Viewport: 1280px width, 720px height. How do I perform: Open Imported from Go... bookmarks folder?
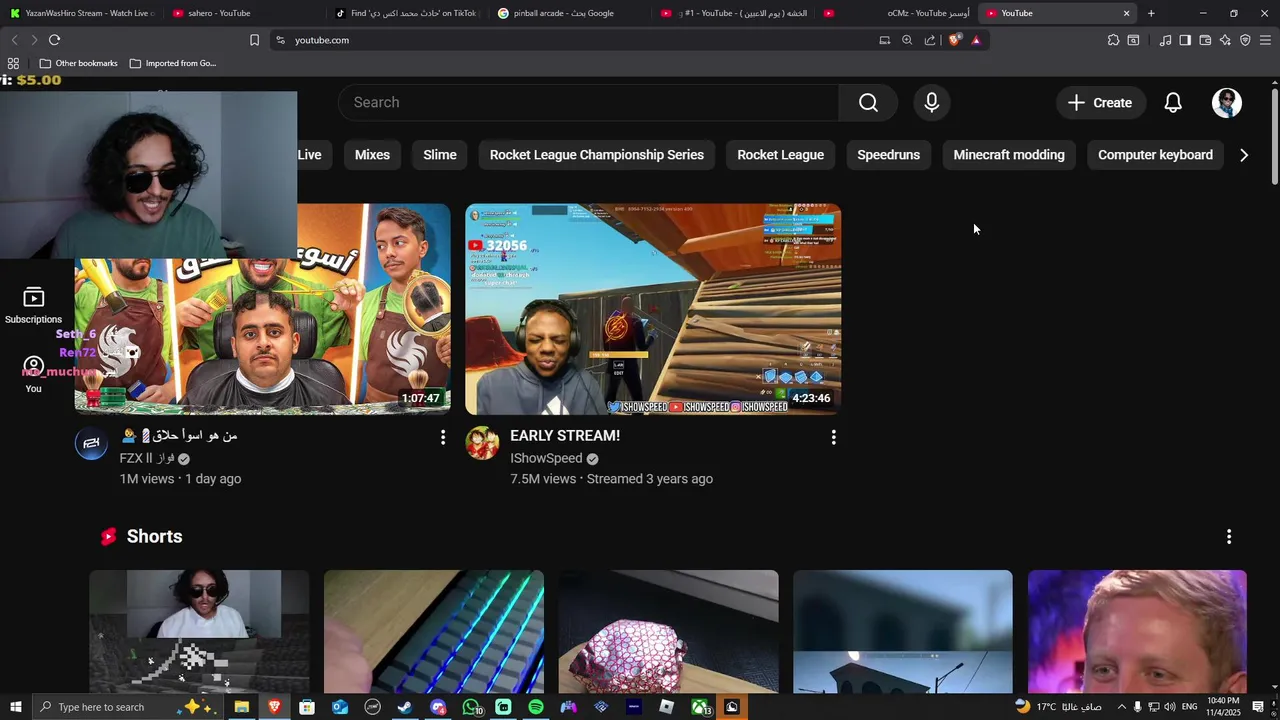(172, 63)
